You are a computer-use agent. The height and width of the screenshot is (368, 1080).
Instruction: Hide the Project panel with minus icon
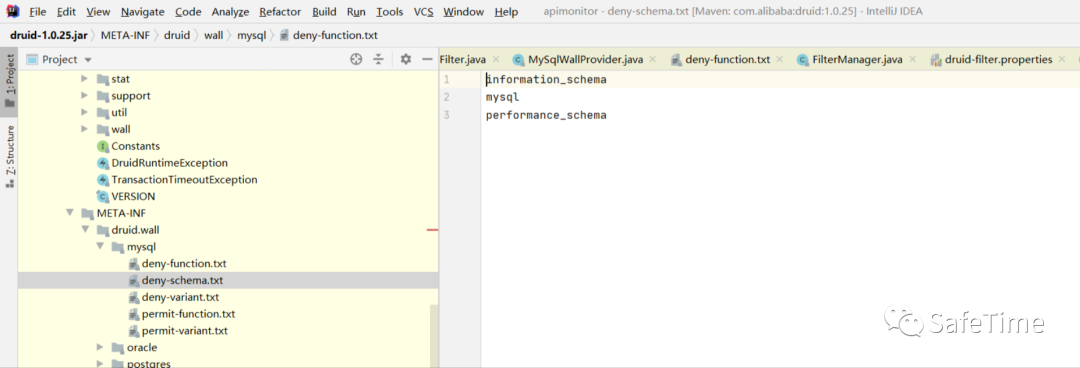pyautogui.click(x=427, y=59)
